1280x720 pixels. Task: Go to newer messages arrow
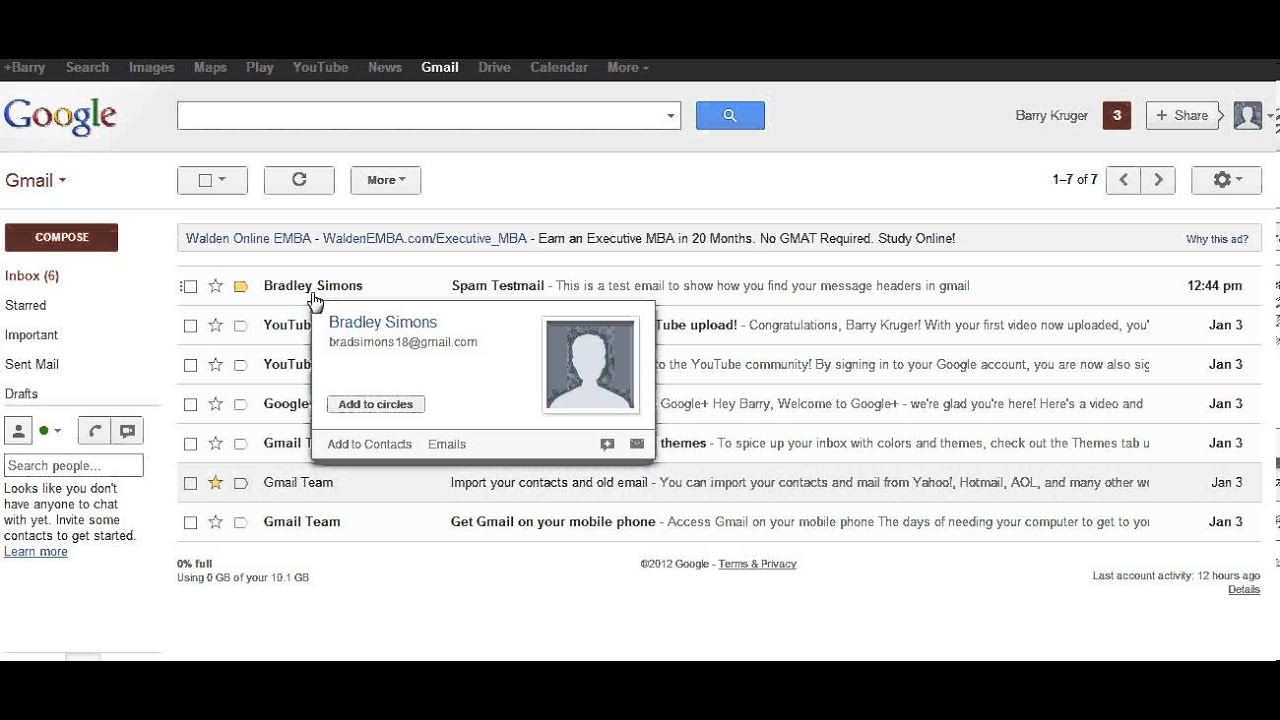[x=1124, y=180]
